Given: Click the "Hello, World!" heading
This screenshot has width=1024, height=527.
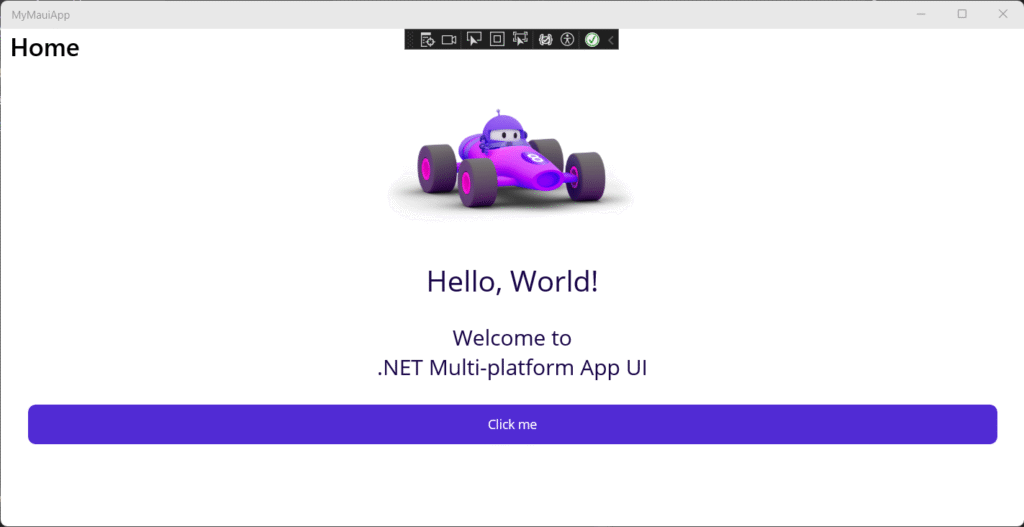Looking at the screenshot, I should [512, 281].
